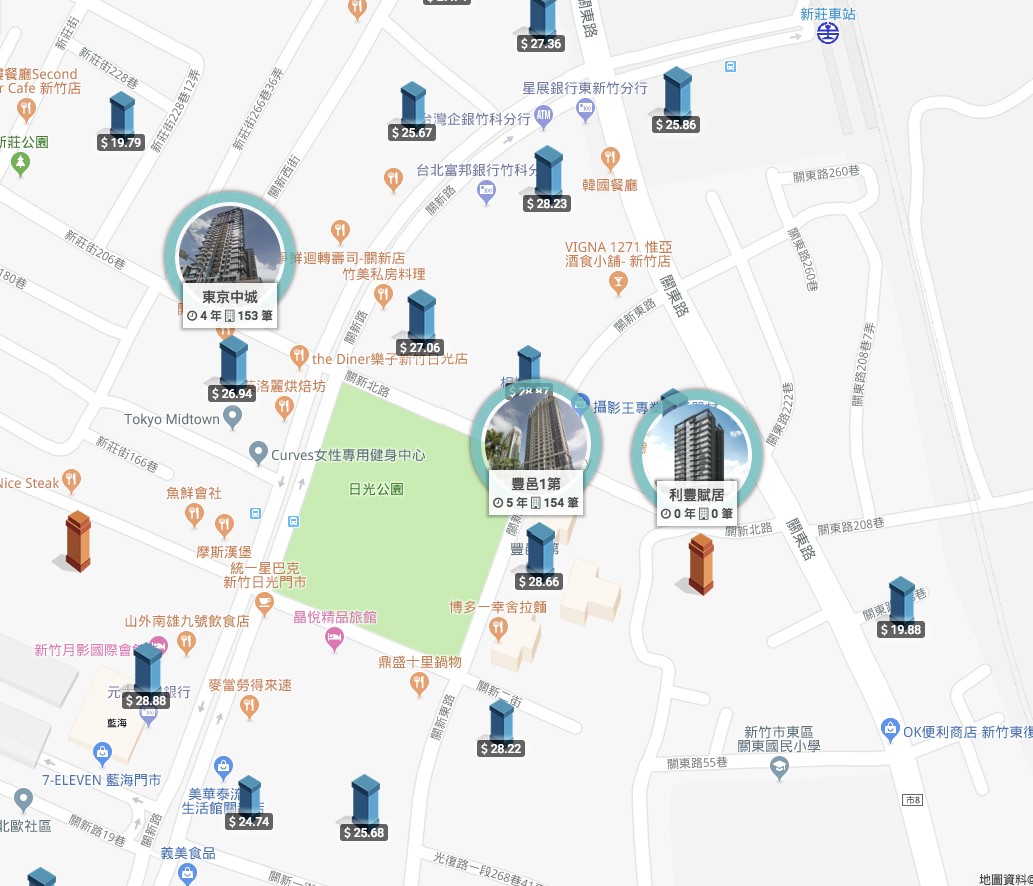Image resolution: width=1033 pixels, height=886 pixels.
Task: Click the Curves女性專用健身中心 location pin
Action: 258,453
